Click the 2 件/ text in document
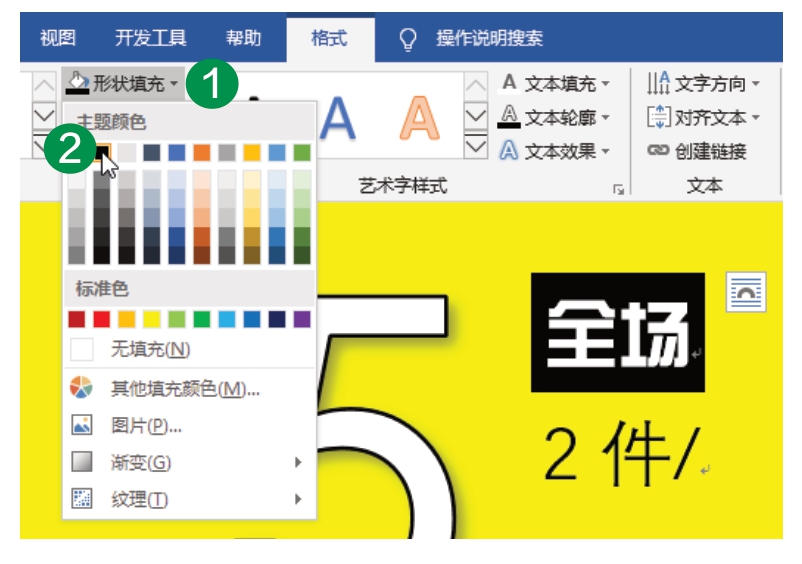Screen dimensions: 802x564 [x=621, y=454]
